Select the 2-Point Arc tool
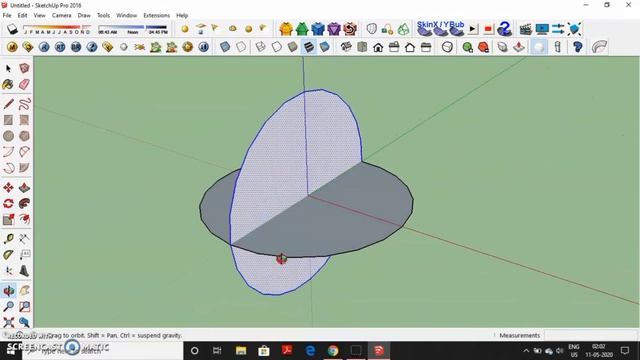The width and height of the screenshot is (640, 360). click(x=24, y=152)
